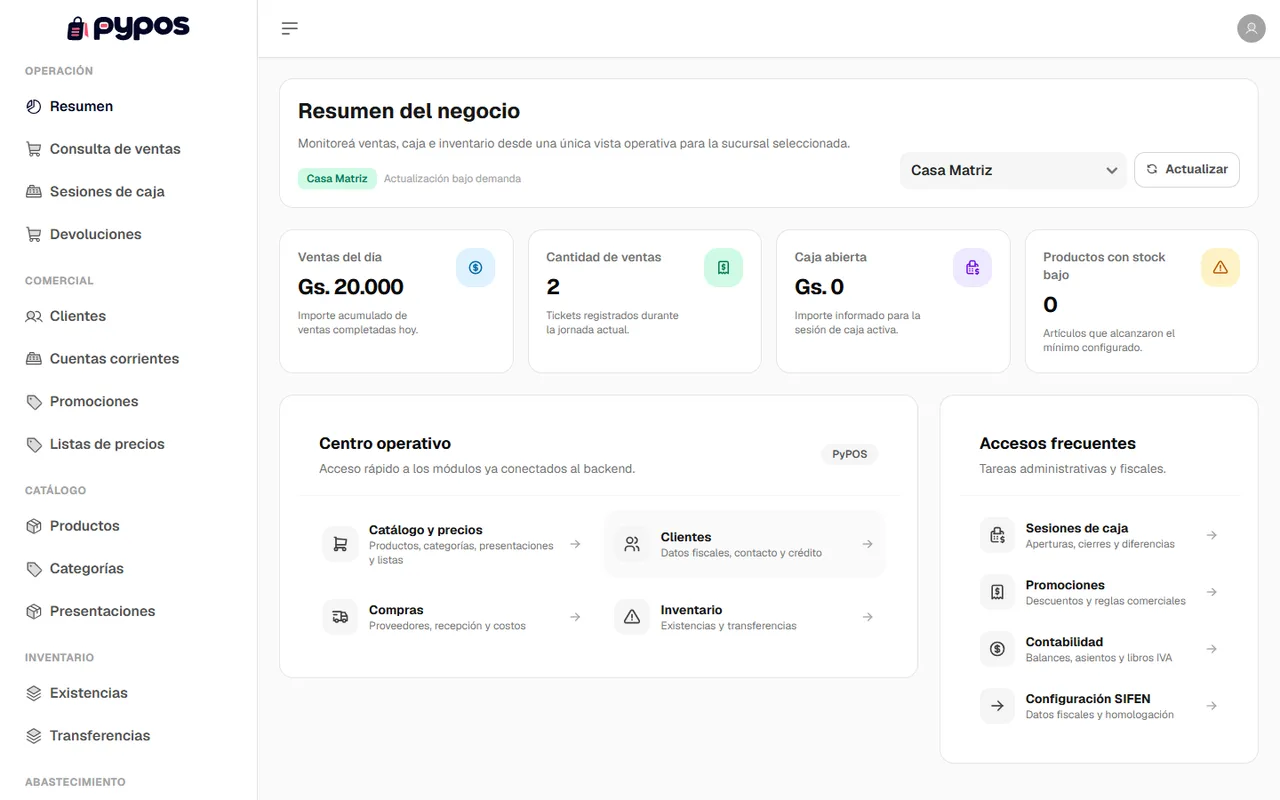Click the arrow icon beside Configuración SIFEN
1280x800 pixels.
pyautogui.click(x=997, y=706)
